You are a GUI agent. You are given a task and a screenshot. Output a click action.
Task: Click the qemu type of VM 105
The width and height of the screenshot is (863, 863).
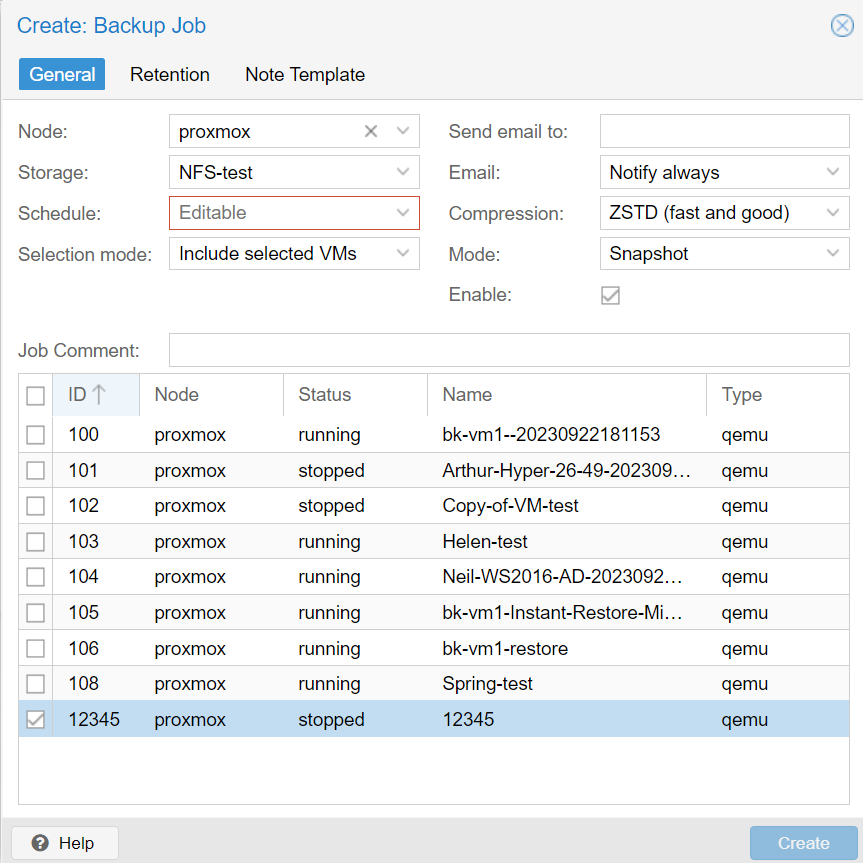[745, 613]
